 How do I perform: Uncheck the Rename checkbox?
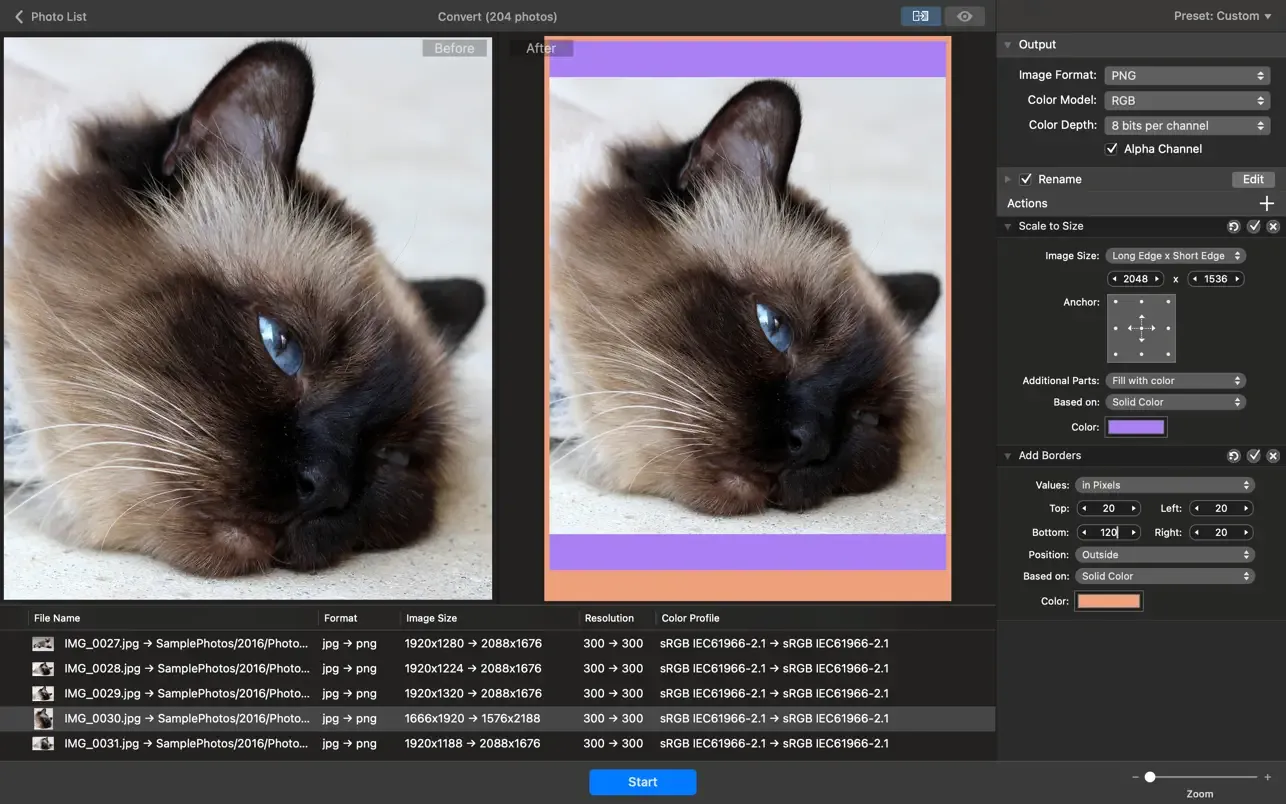tap(1025, 179)
